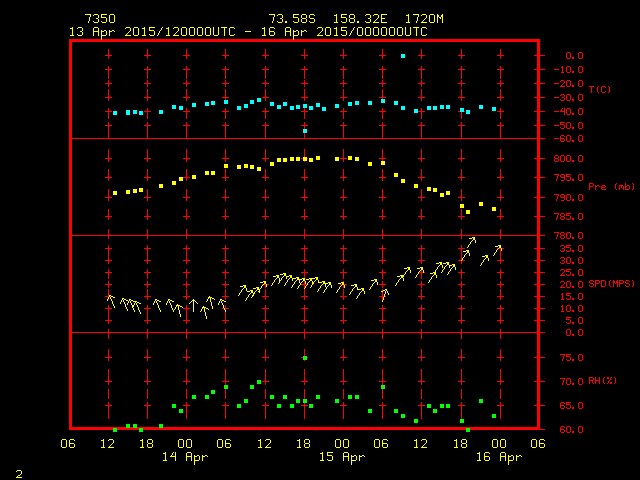Click station ID 7350 in the header
The image size is (640, 480).
[99, 19]
